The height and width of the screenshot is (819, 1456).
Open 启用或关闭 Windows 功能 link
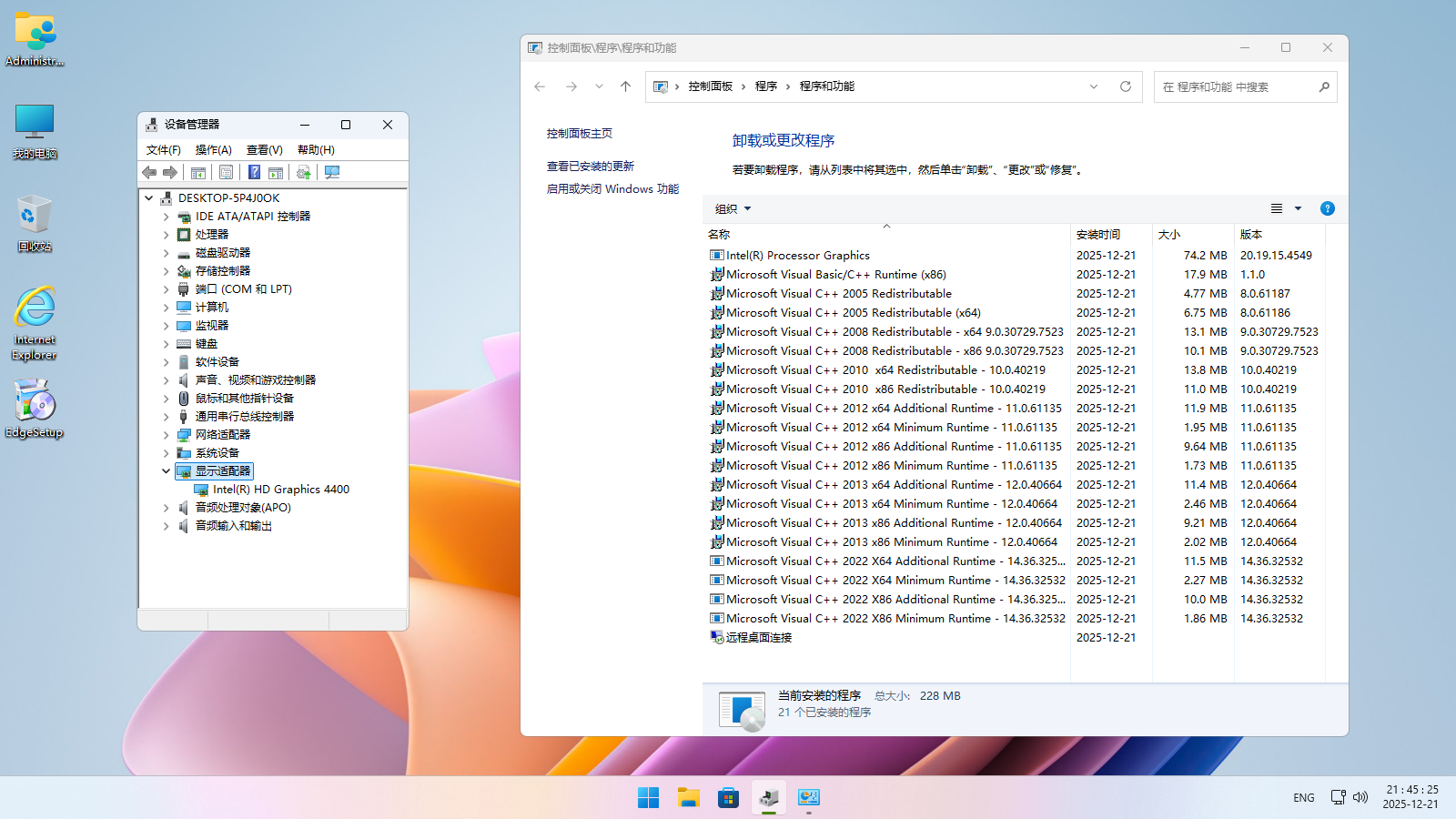click(612, 189)
